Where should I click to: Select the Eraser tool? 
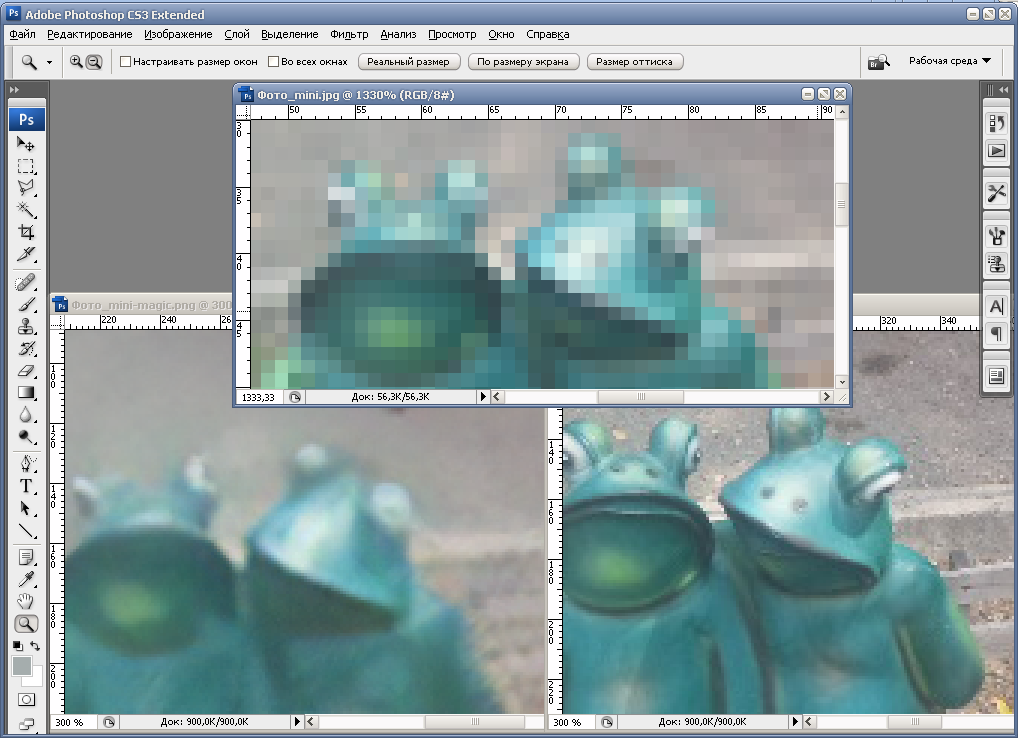coord(26,371)
